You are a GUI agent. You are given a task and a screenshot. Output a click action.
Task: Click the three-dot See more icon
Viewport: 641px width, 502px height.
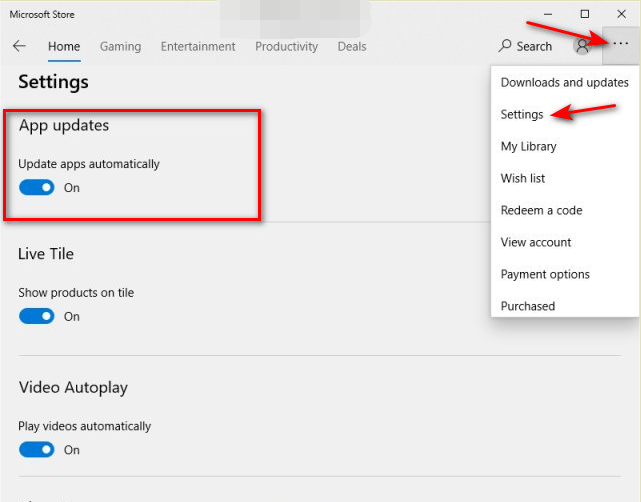621,45
